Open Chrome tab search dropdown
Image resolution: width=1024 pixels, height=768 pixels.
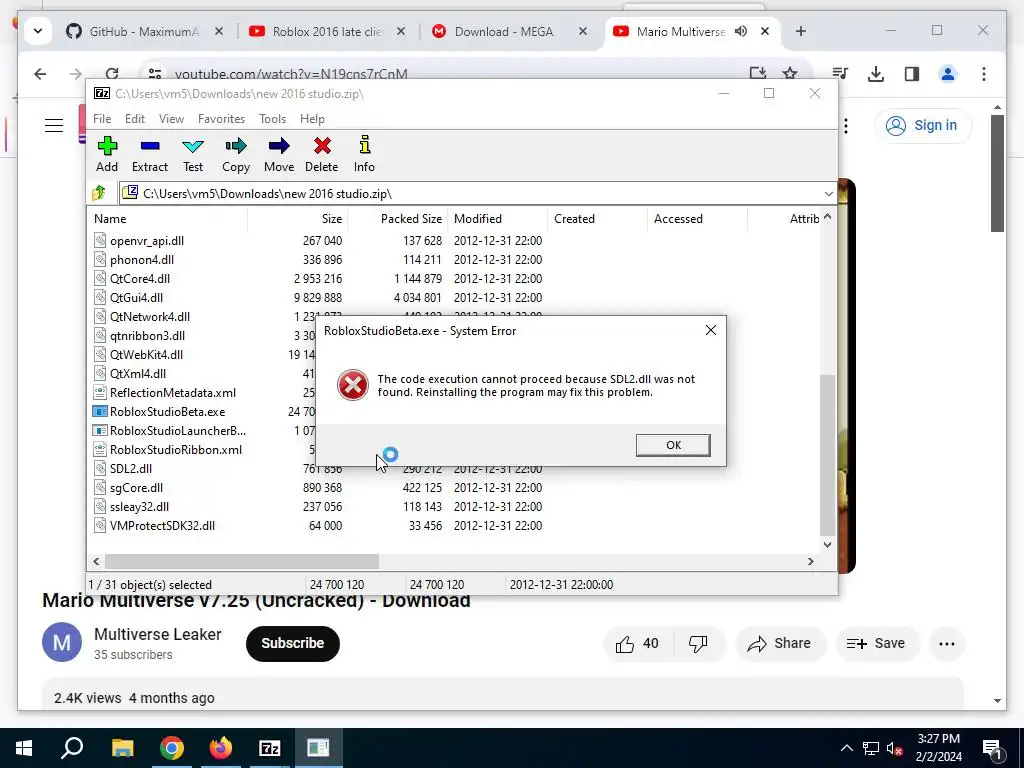click(x=38, y=31)
